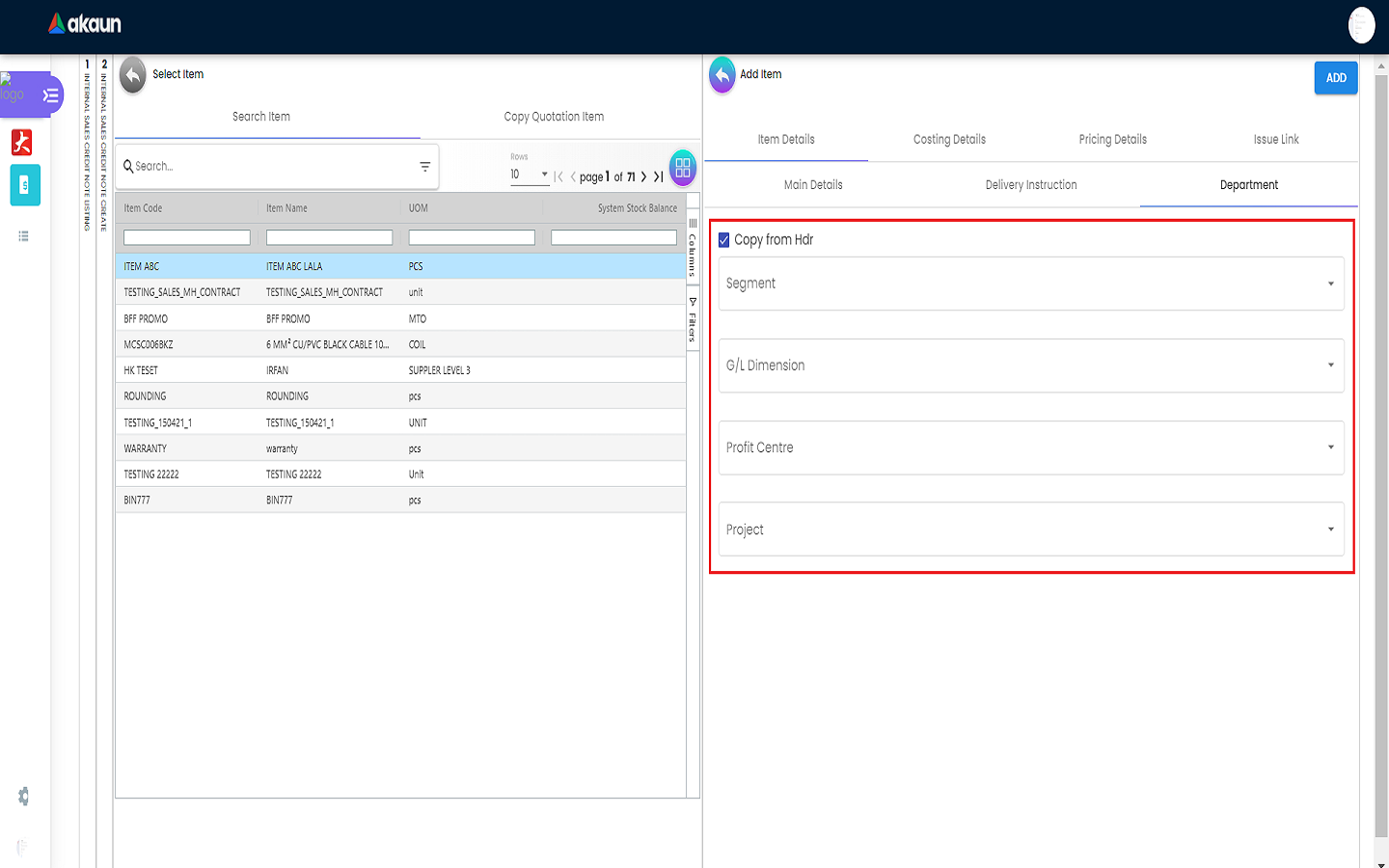
Task: Open the Rows per page dropdown
Action: (530, 175)
